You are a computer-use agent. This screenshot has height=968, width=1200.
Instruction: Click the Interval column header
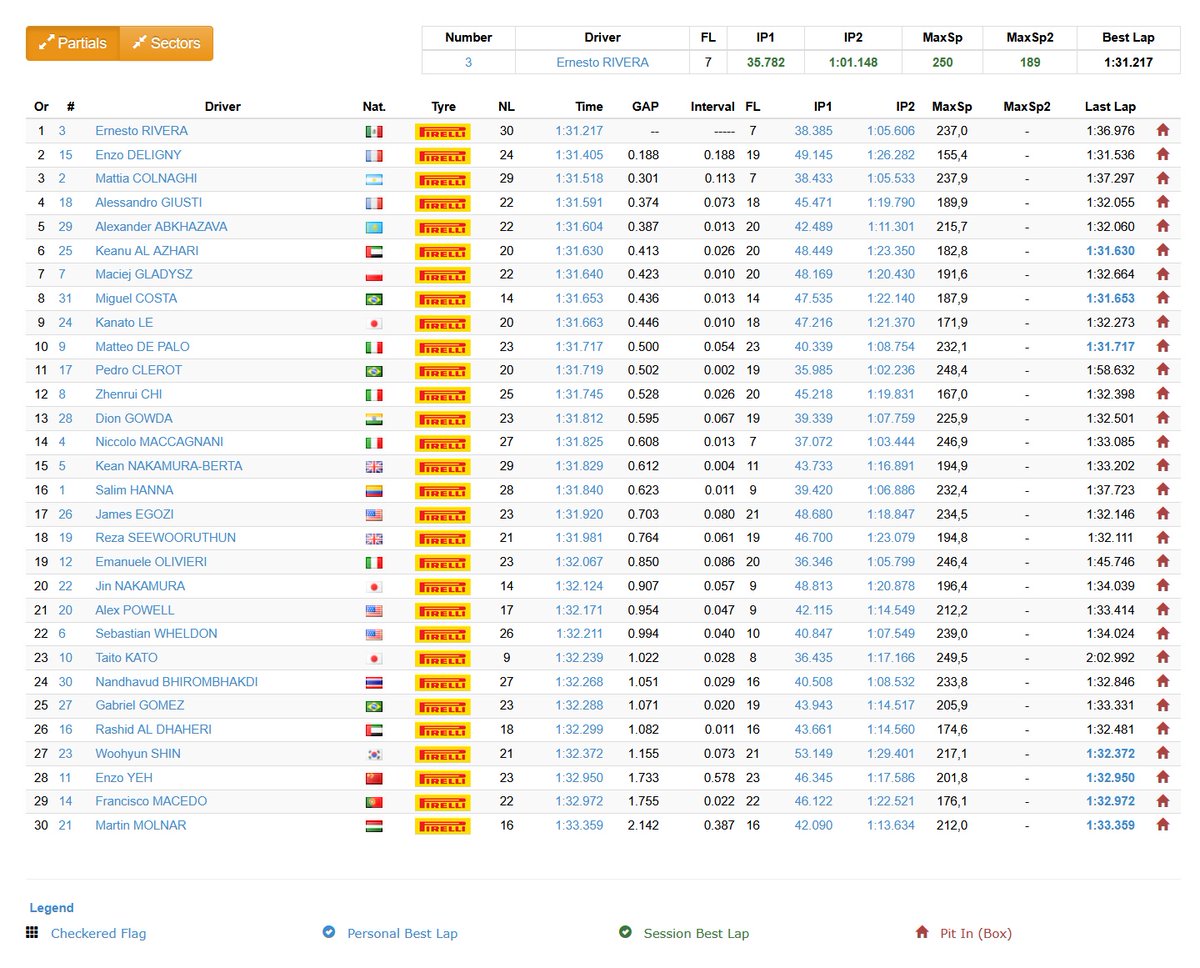coord(713,107)
